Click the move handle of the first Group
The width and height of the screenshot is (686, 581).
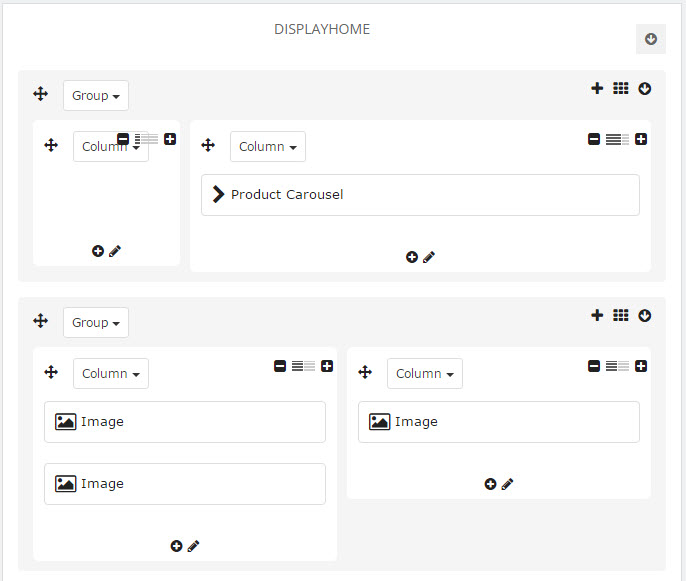pos(41,94)
